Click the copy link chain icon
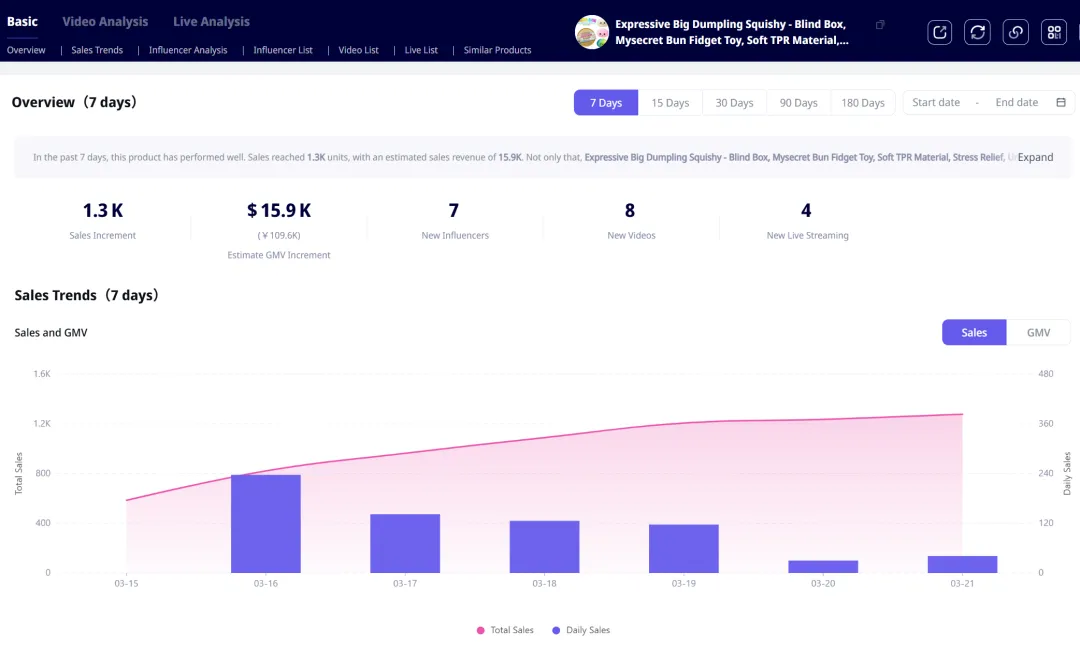 (1015, 32)
